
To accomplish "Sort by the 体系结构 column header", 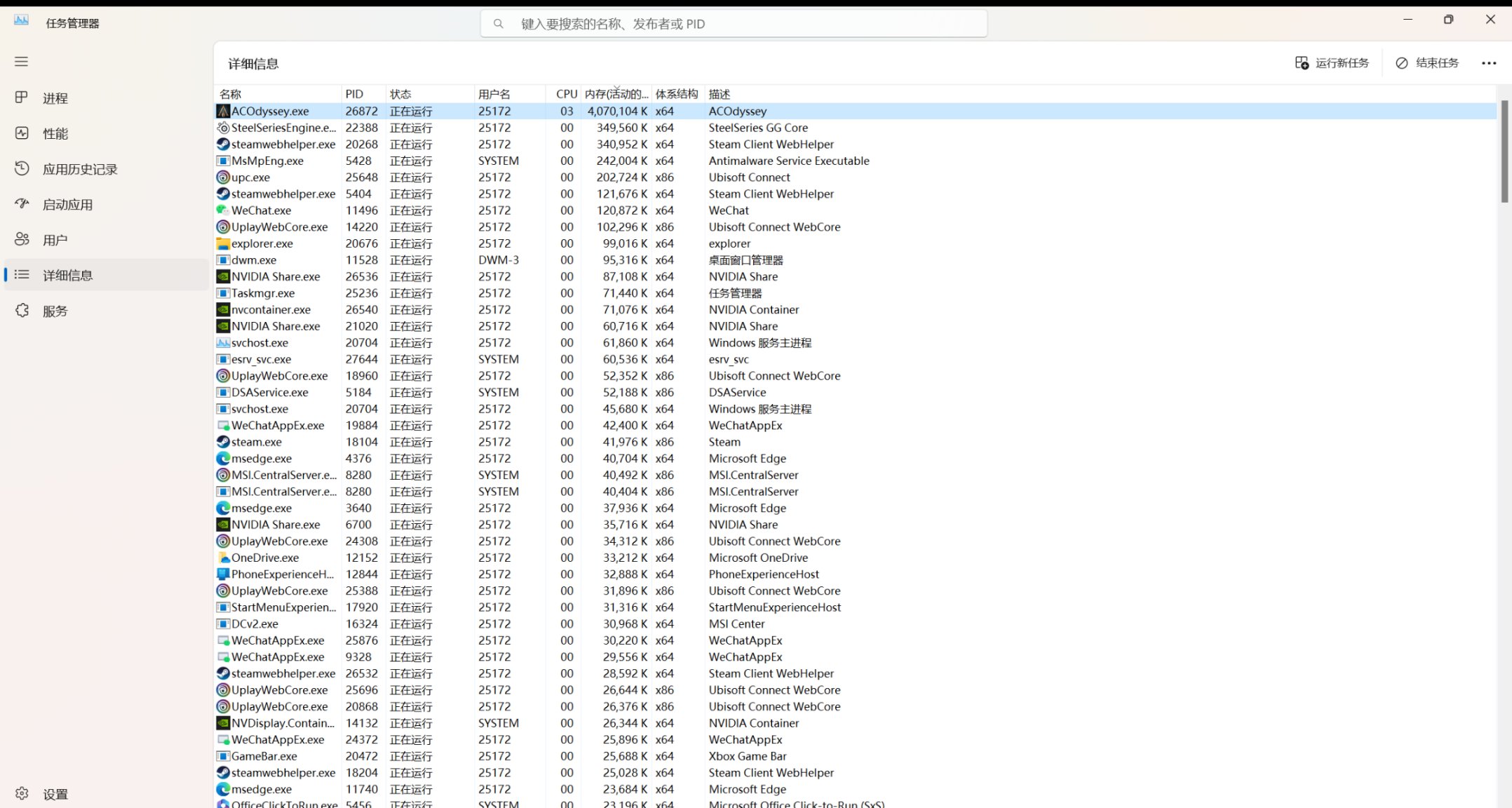I will point(677,94).
